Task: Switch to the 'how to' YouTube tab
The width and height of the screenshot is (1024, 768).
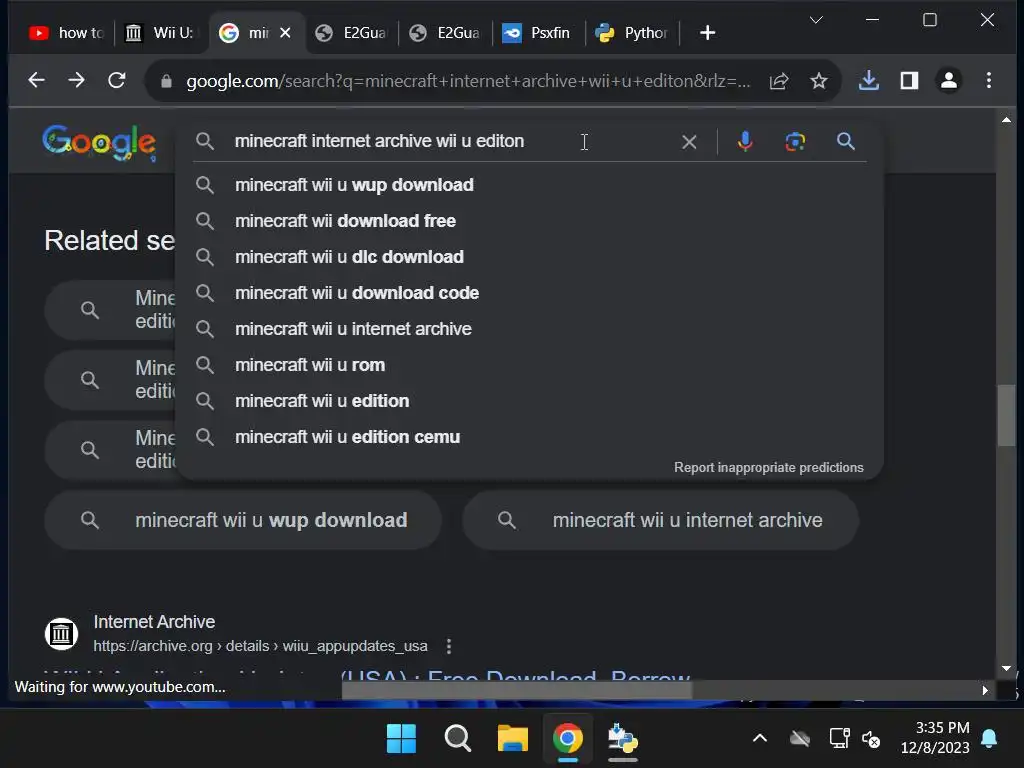Action: 65,33
